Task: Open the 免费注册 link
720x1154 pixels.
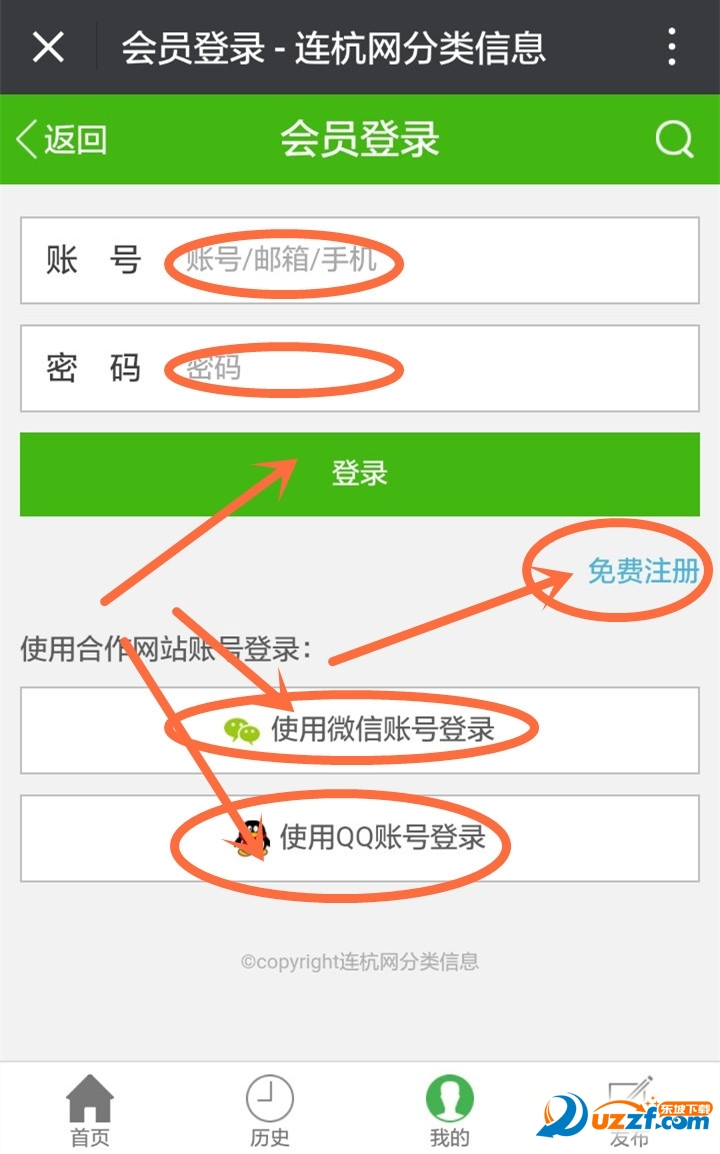Action: tap(643, 570)
